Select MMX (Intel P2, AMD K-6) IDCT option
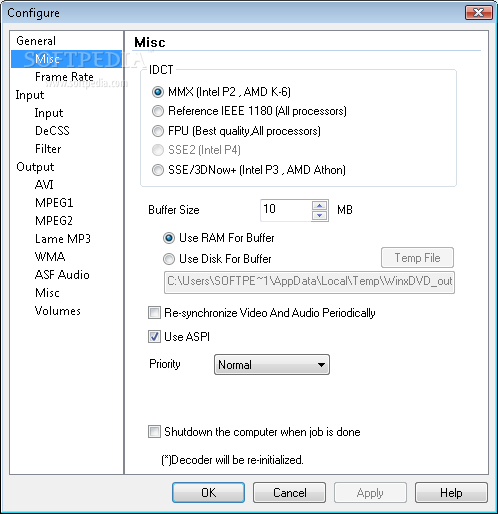Image resolution: width=498 pixels, height=514 pixels. [x=158, y=92]
